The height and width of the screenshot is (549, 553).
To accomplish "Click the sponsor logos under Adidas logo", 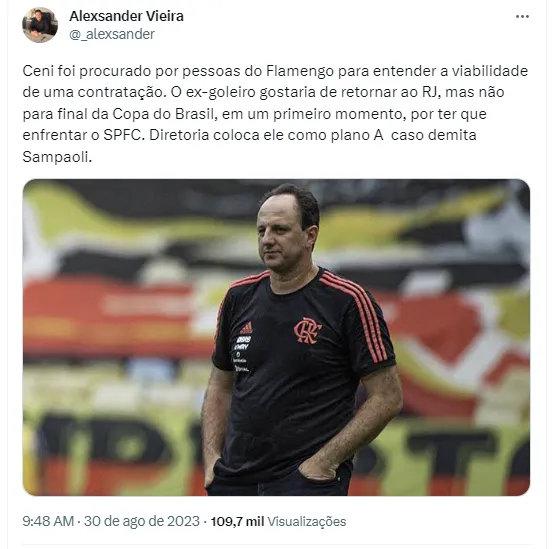I will click(242, 354).
